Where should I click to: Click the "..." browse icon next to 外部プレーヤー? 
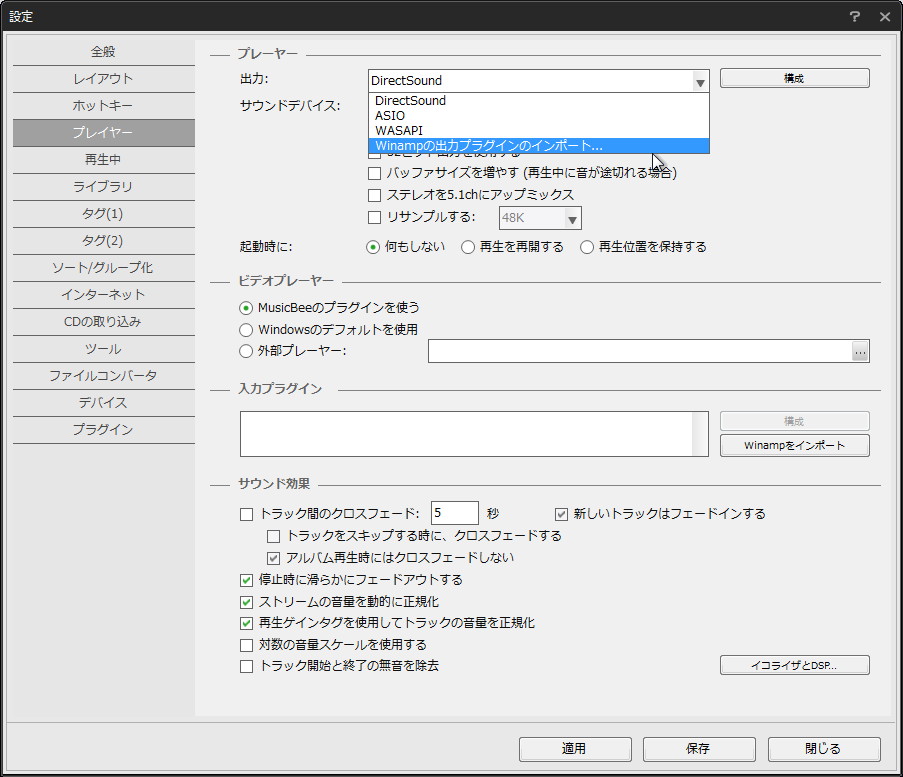[860, 350]
